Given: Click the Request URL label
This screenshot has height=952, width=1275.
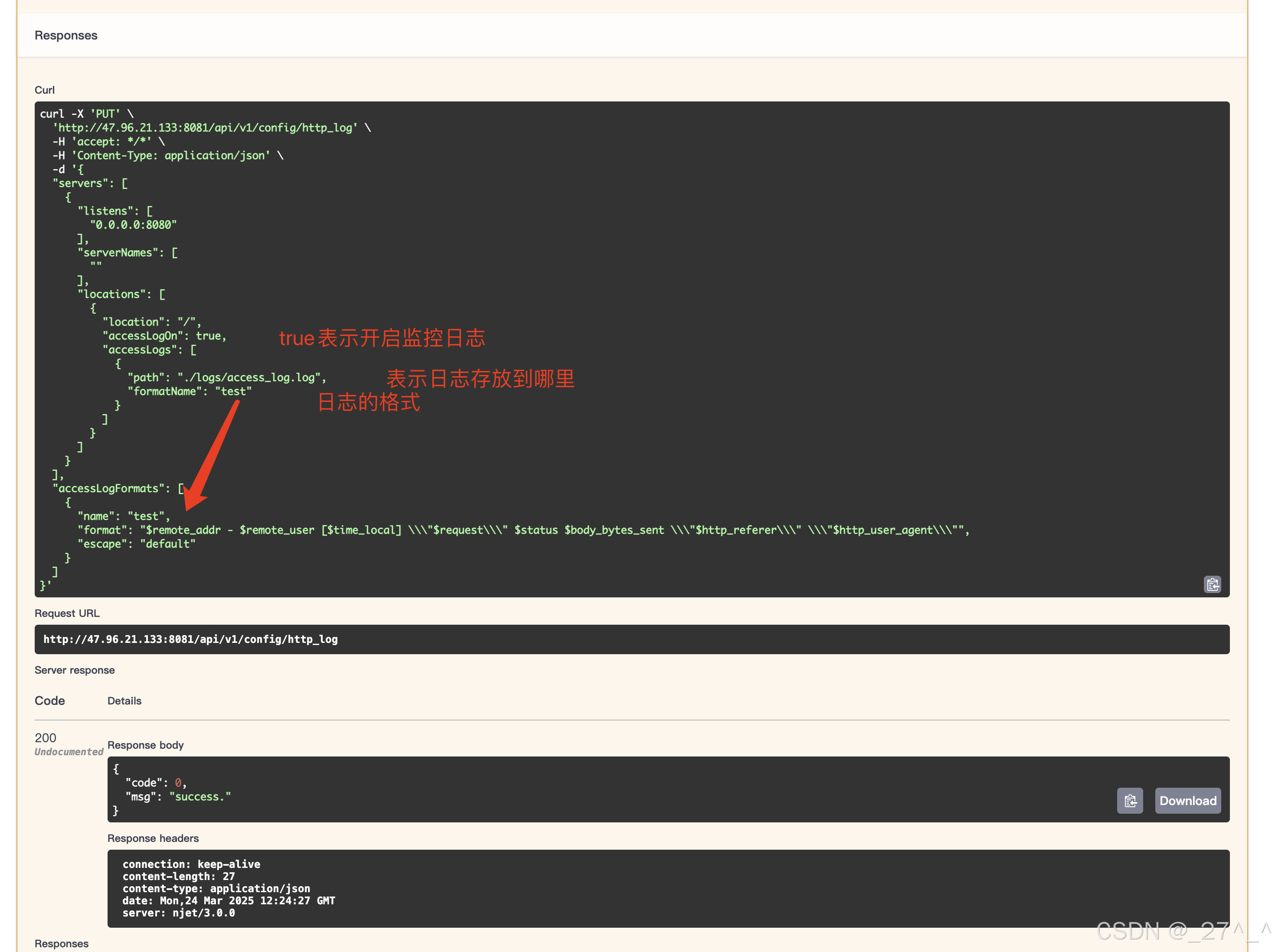Looking at the screenshot, I should pos(67,613).
